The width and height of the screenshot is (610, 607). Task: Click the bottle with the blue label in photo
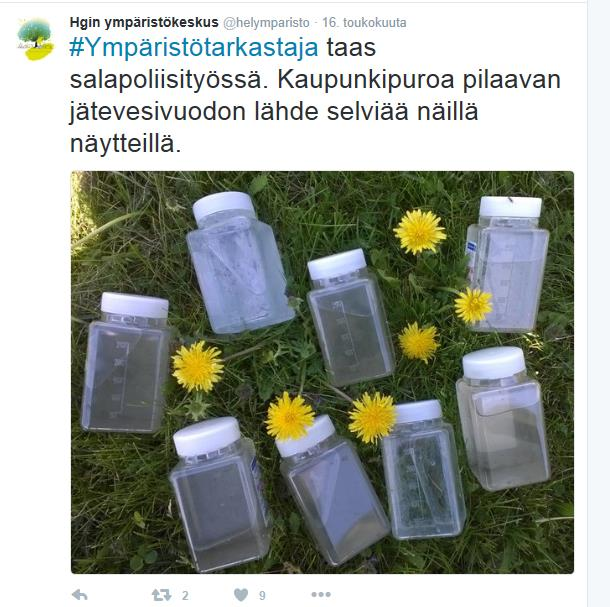[x=508, y=265]
